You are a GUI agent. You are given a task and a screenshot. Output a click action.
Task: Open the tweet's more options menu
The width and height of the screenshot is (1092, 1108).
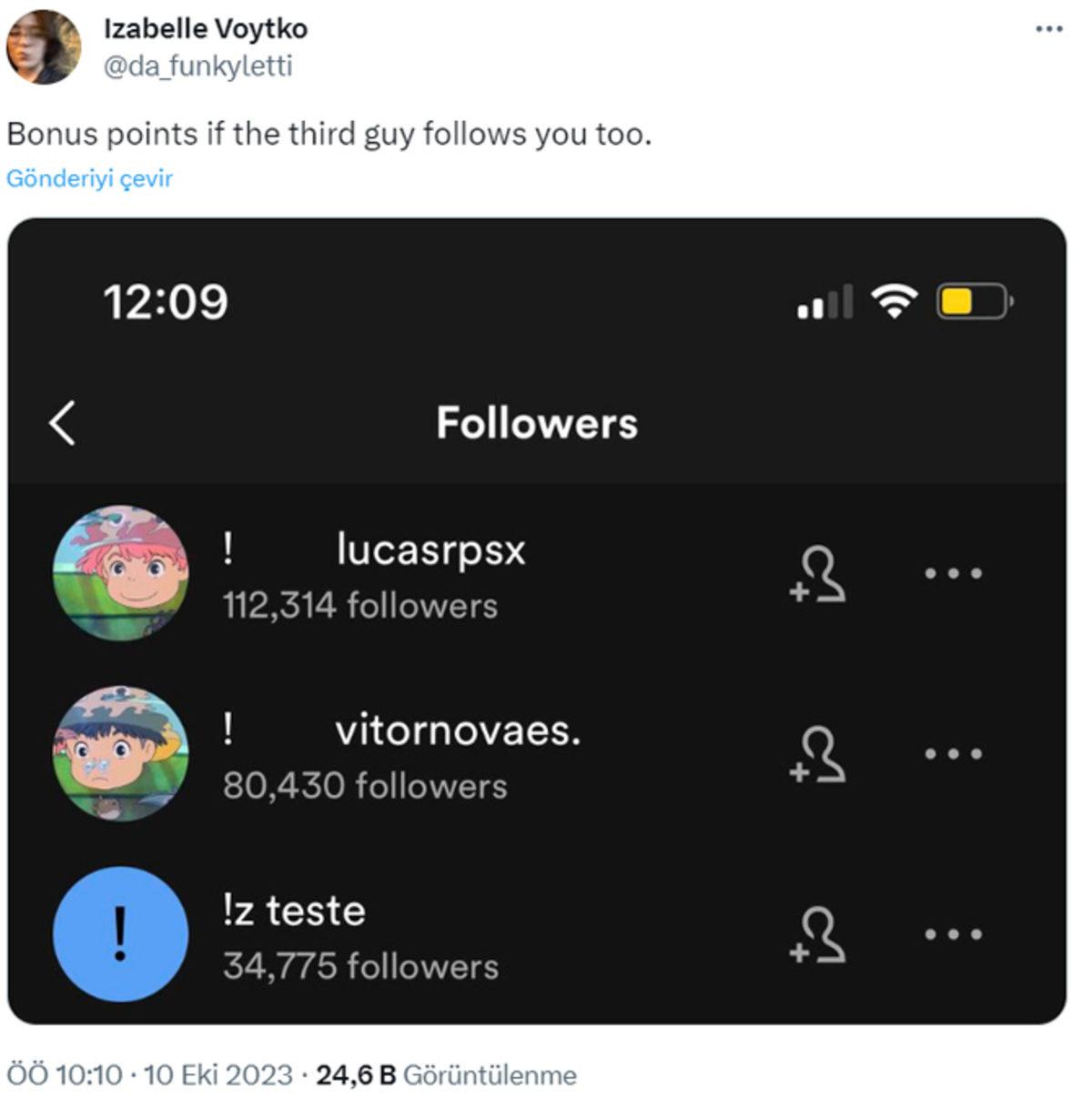tap(1048, 30)
